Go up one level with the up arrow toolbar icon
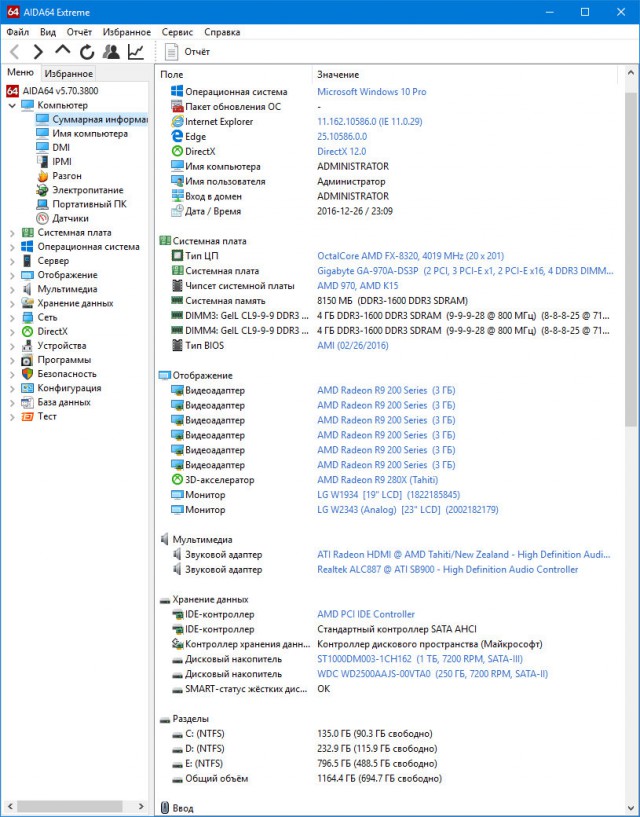 click(x=63, y=51)
